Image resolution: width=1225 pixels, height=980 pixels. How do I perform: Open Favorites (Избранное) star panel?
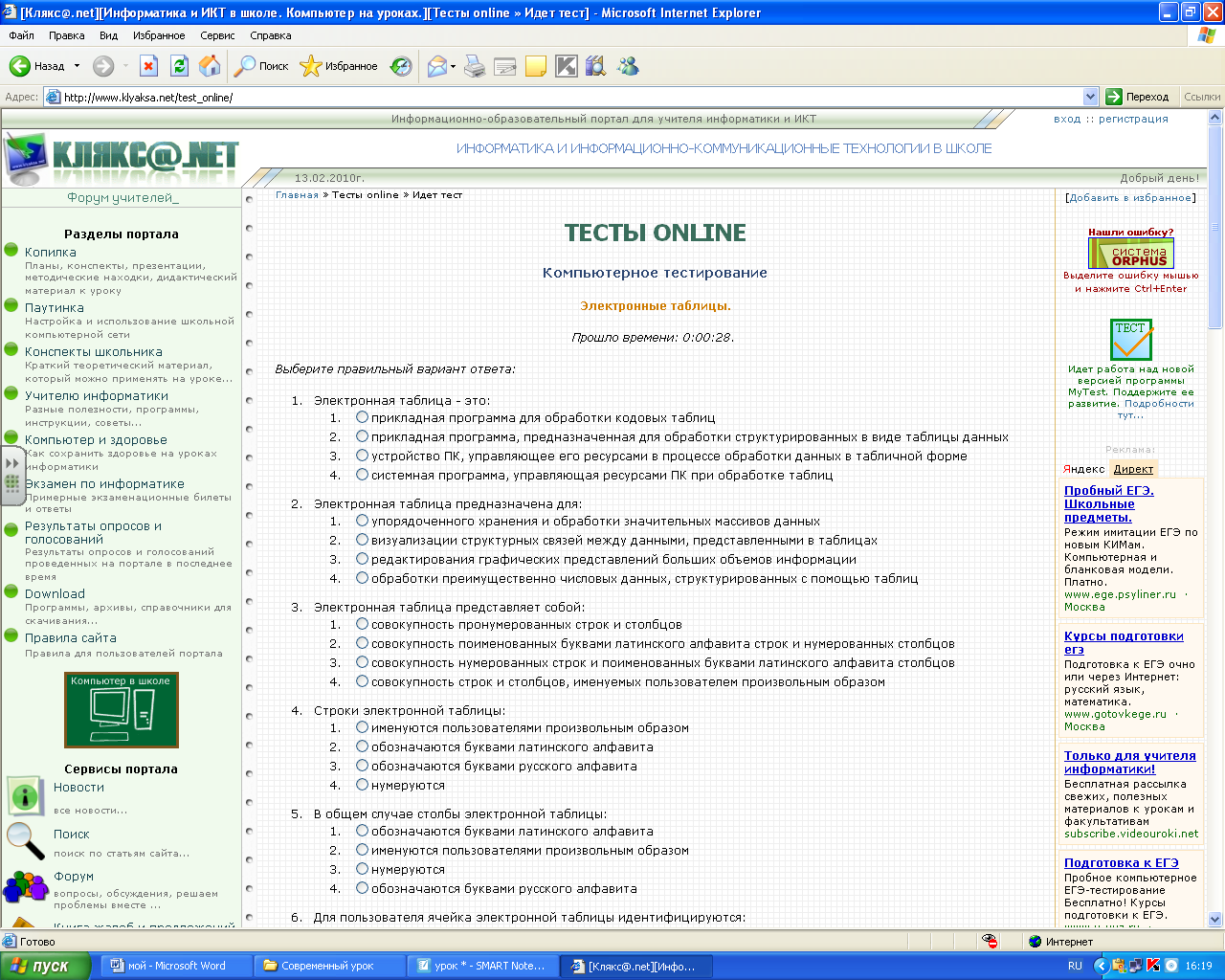(339, 66)
